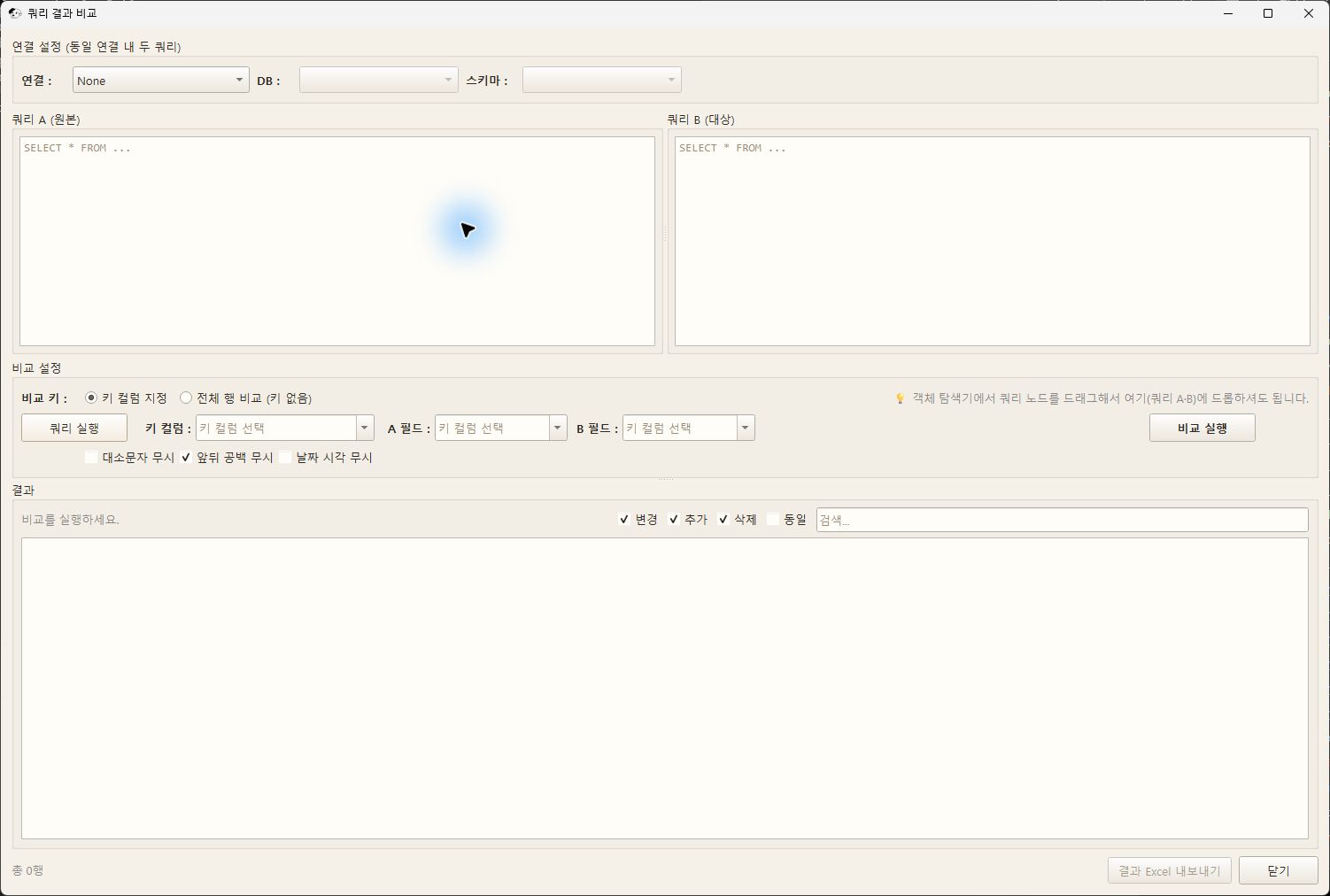Image resolution: width=1330 pixels, height=896 pixels.
Task: Open the 연결 dropdown showing None
Action: pos(160,80)
